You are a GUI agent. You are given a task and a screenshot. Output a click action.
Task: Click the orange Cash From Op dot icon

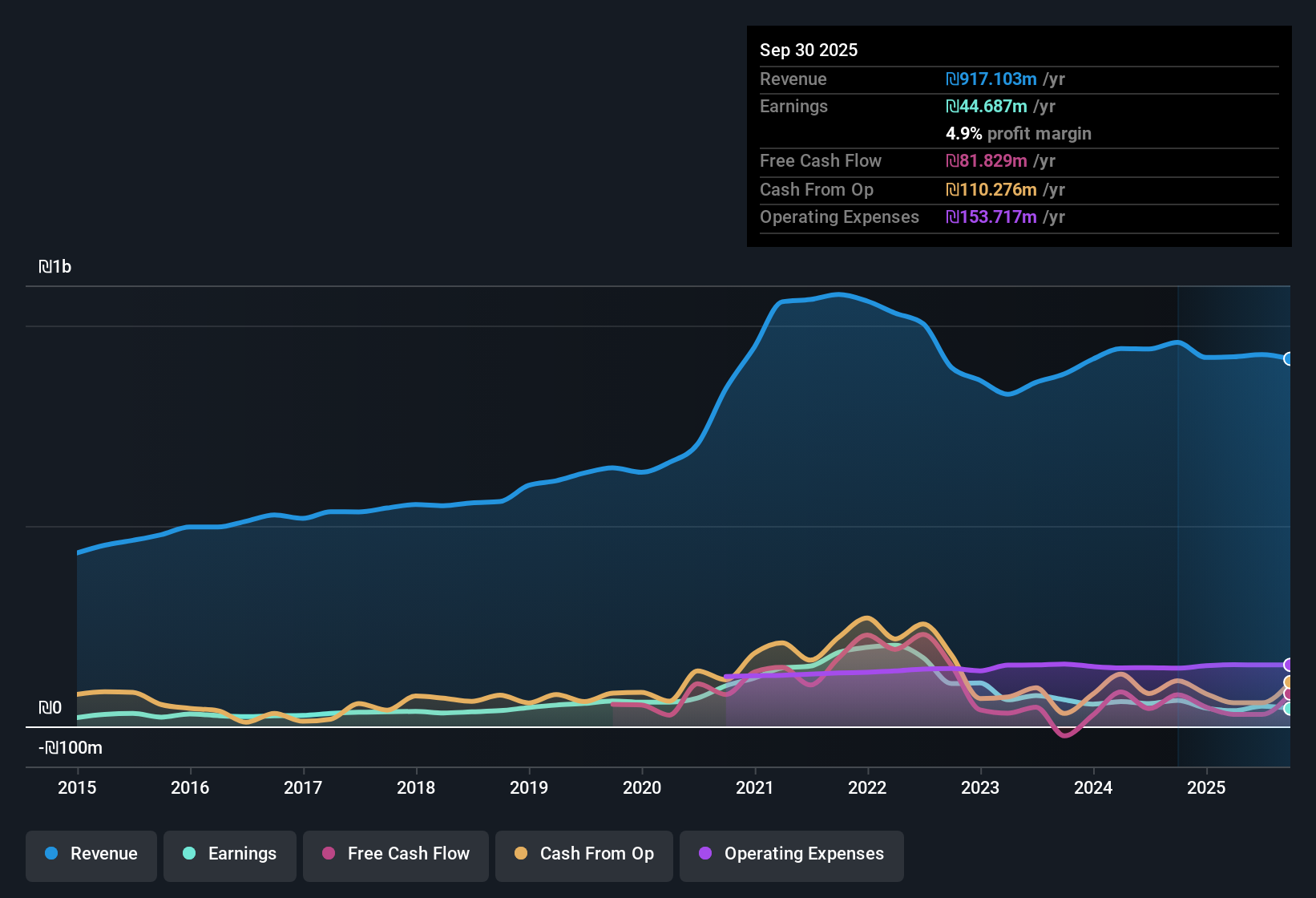click(520, 854)
